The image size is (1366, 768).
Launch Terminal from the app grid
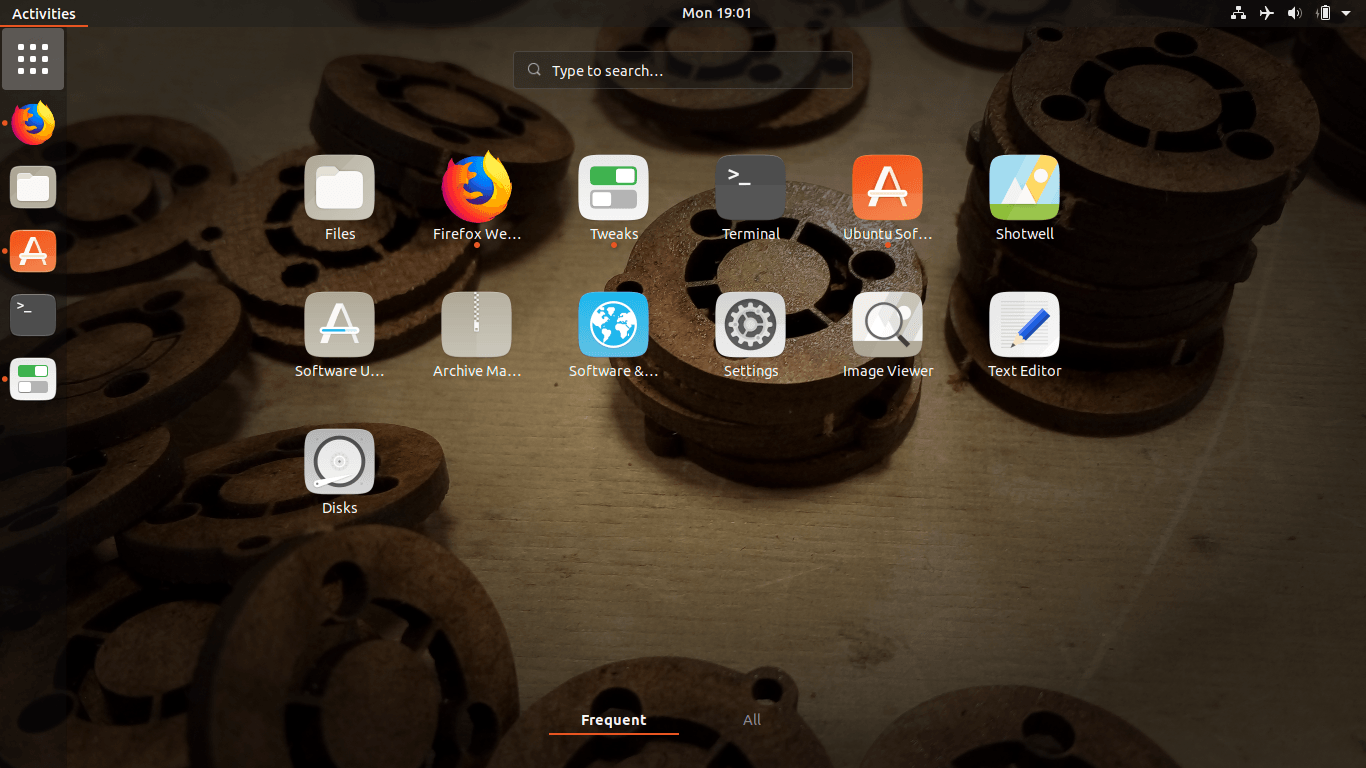point(750,188)
